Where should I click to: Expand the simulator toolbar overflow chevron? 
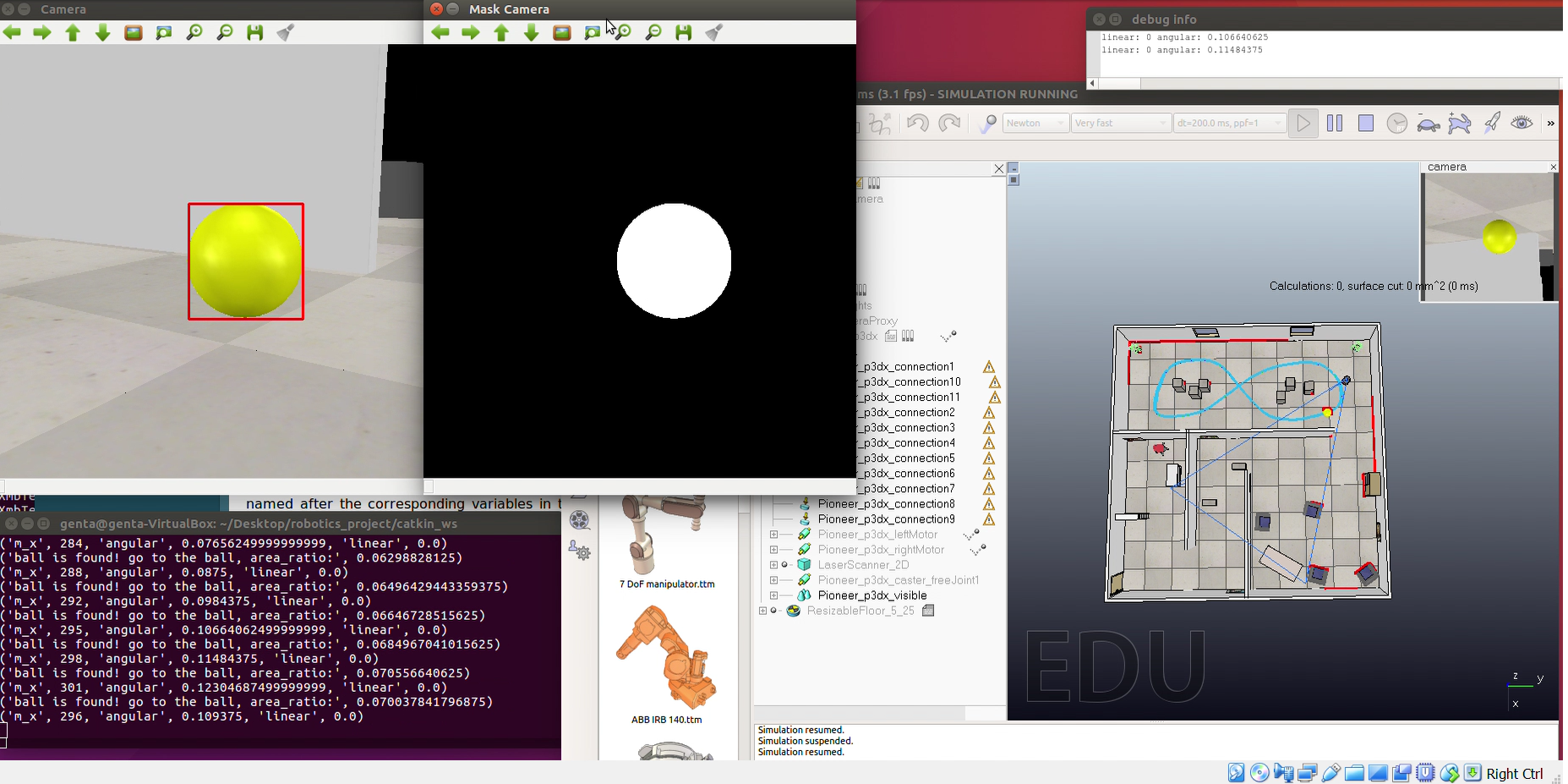(x=1551, y=123)
